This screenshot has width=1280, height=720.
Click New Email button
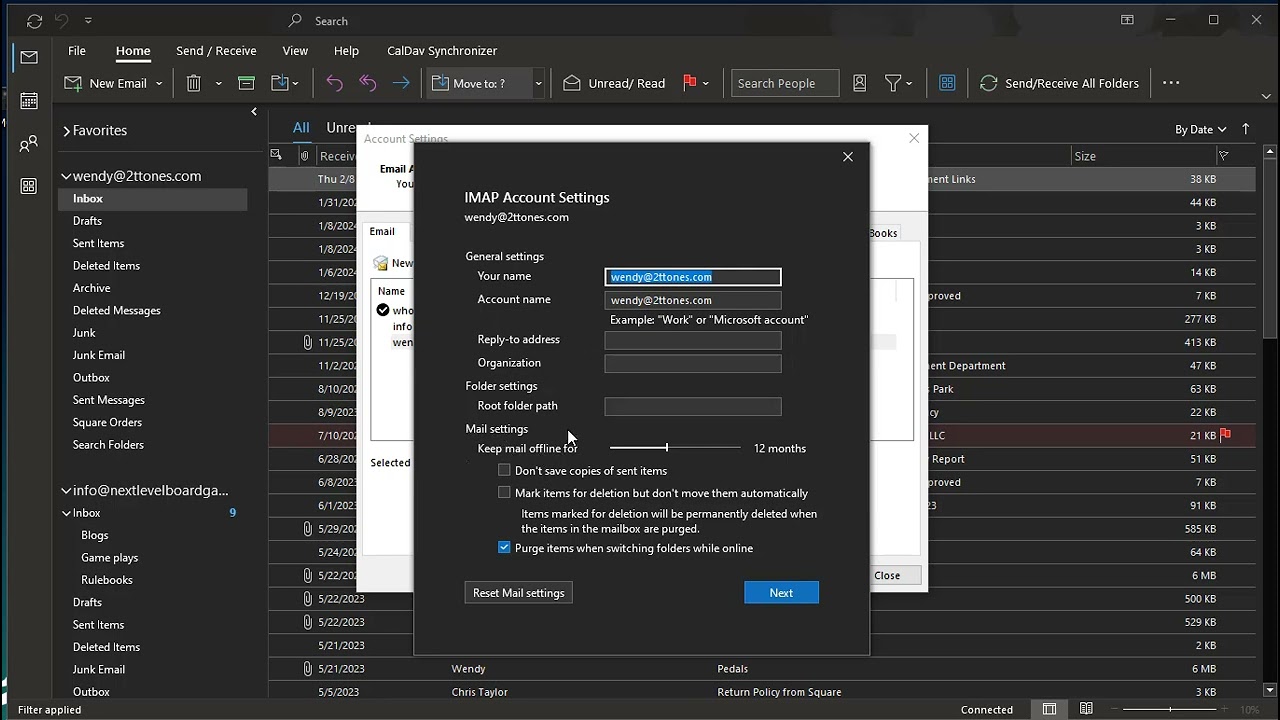[x=107, y=83]
